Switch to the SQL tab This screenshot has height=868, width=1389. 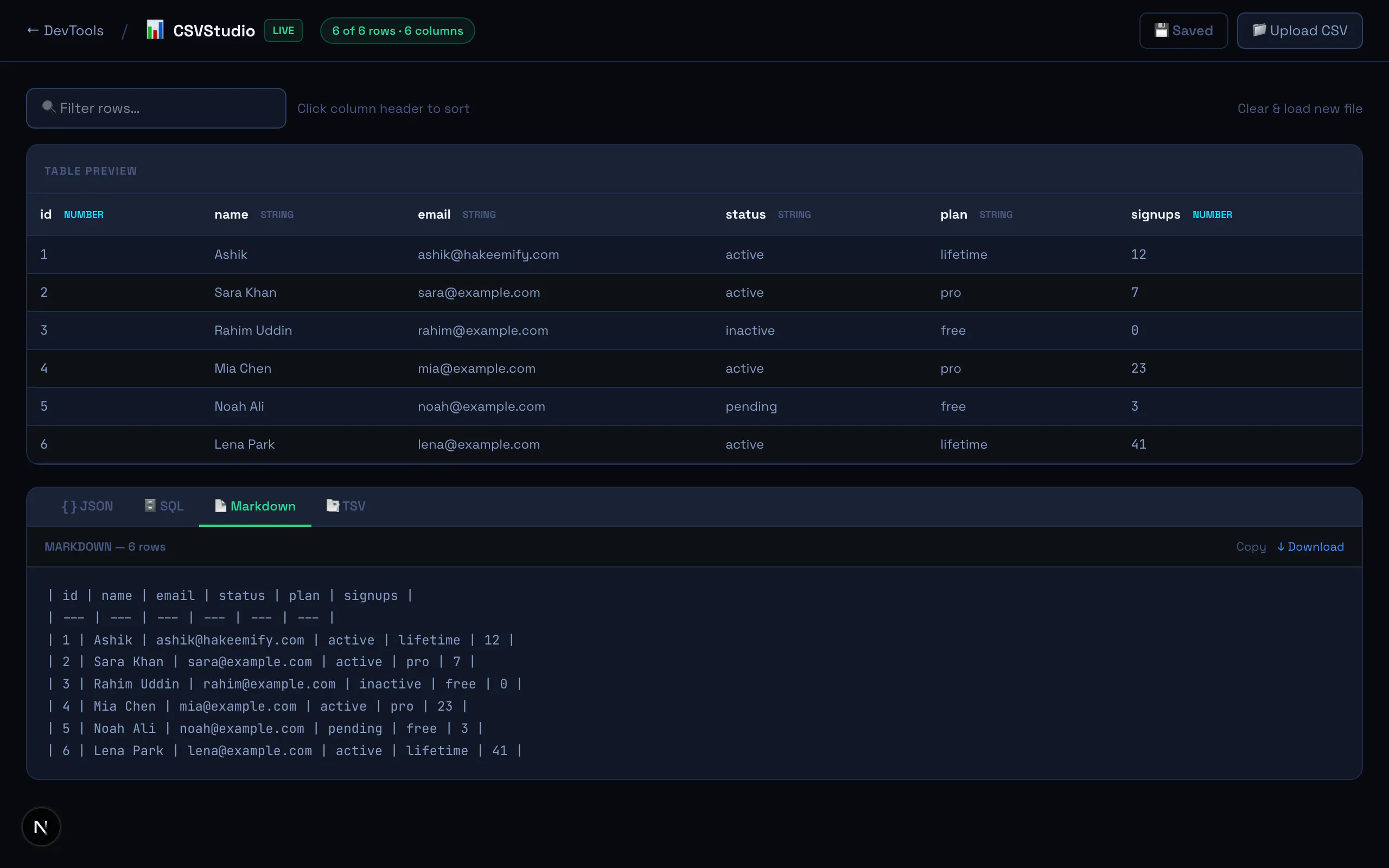pyautogui.click(x=164, y=506)
